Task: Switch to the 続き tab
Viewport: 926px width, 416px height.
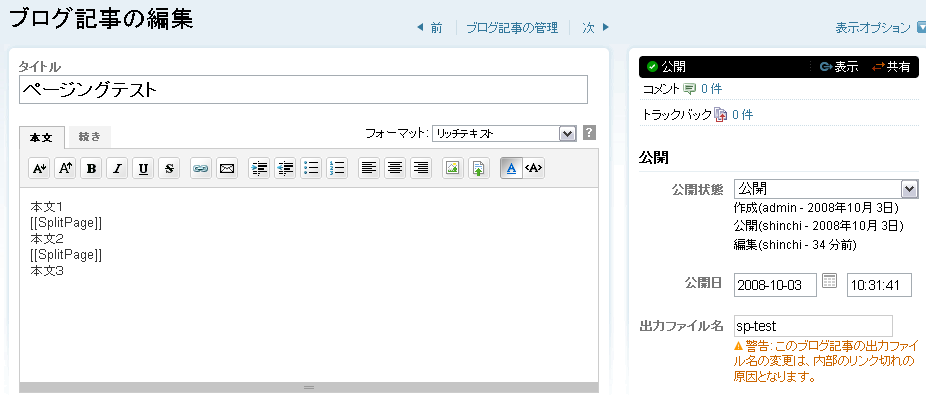Action: (90, 138)
